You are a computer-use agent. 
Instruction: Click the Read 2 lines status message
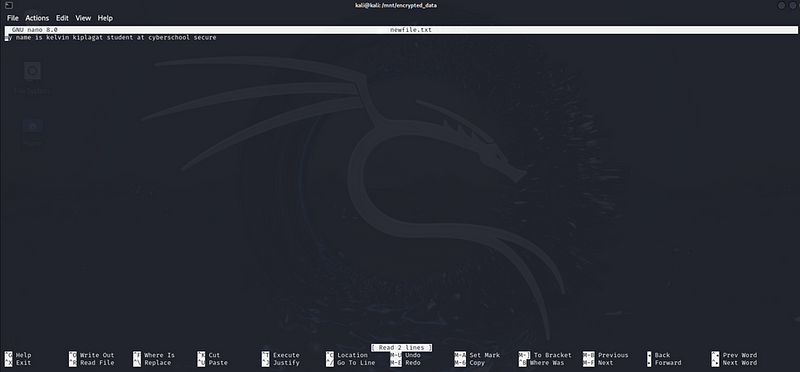(402, 348)
